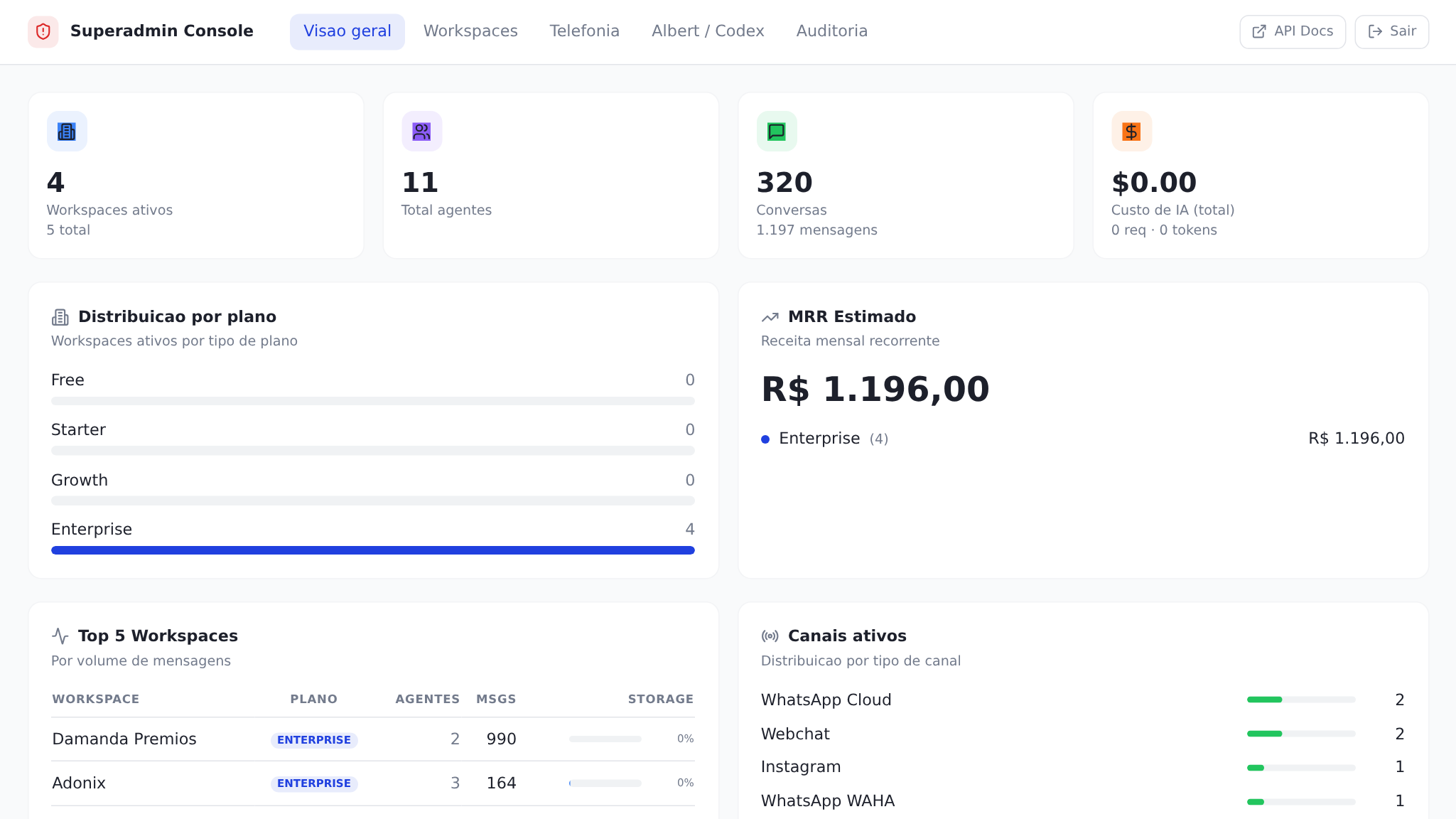Click the Canais ativos broadcast icon
Viewport: 1456px width, 819px height.
click(x=771, y=635)
